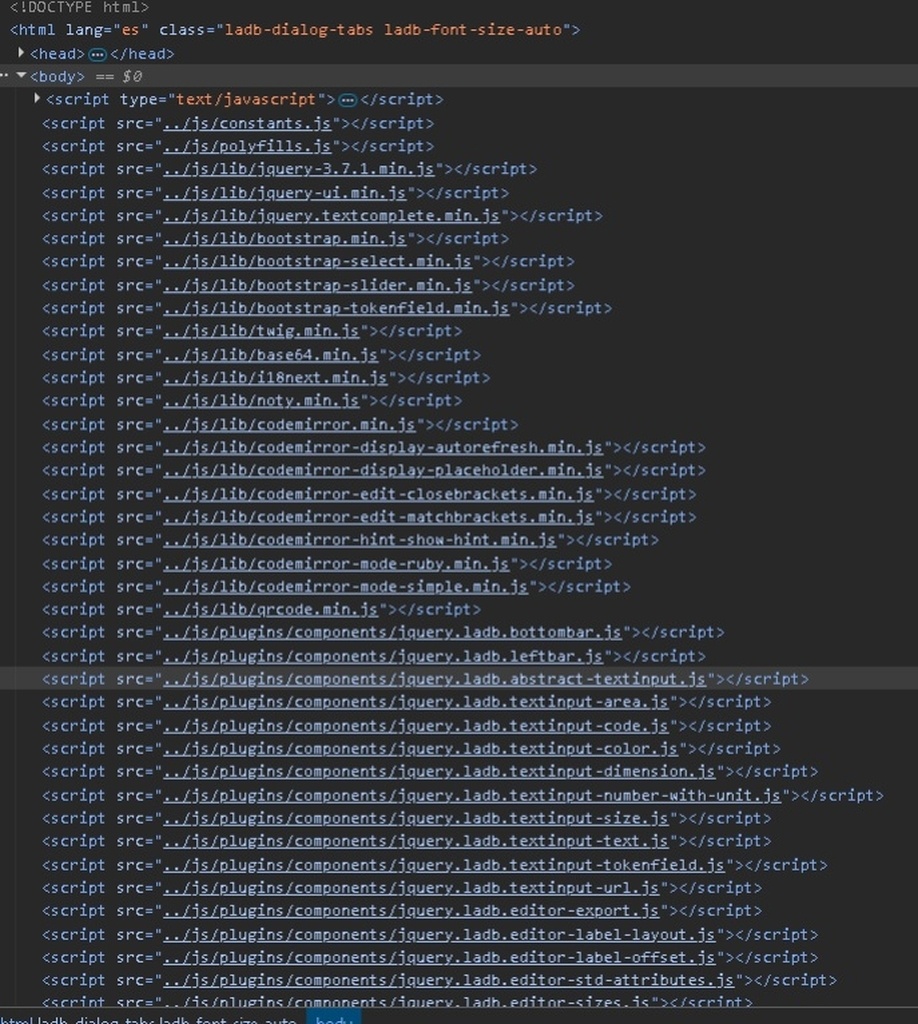Click the jquery.ladb.textinput-color.js link
Viewport: 918px width, 1024px height.
coord(420,748)
